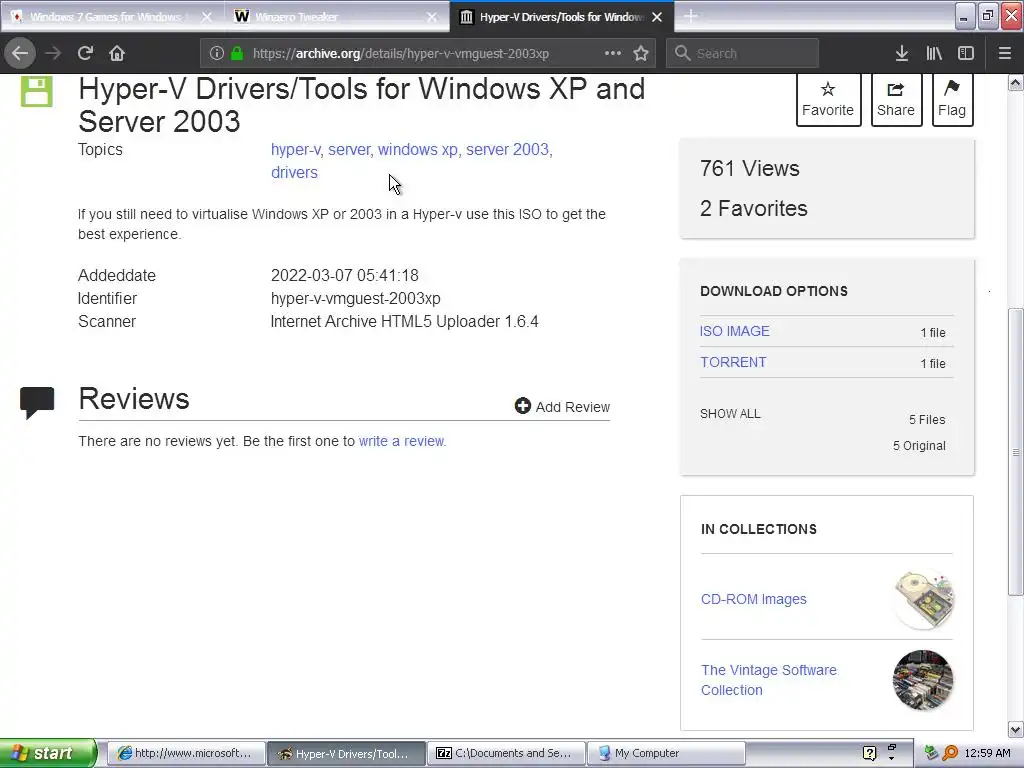Open the hyper-v topic link
Image resolution: width=1024 pixels, height=768 pixels.
[295, 150]
